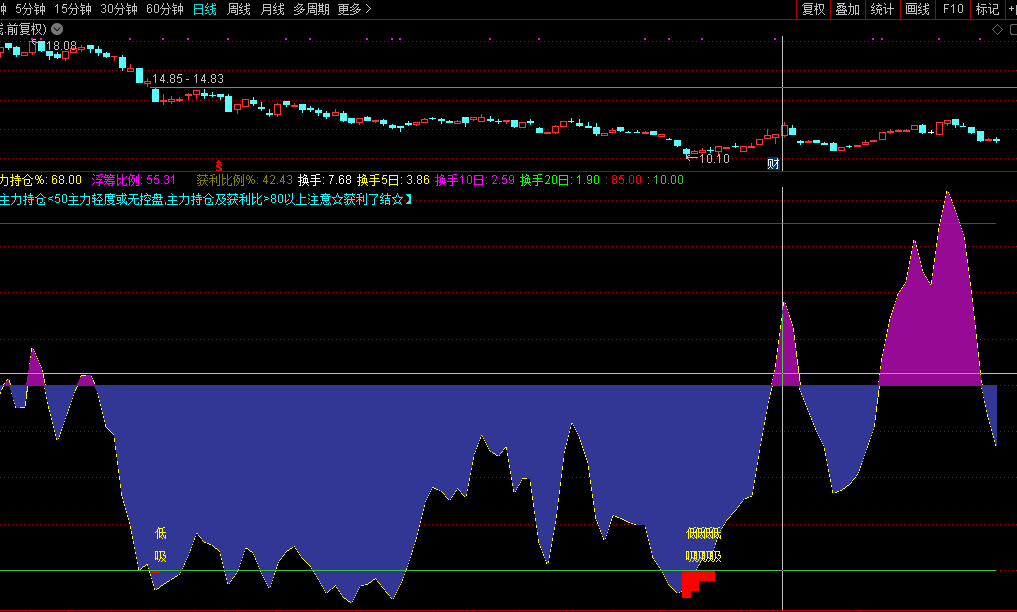Switch to 5分钟 period tab
The height and width of the screenshot is (612, 1017).
[30, 9]
